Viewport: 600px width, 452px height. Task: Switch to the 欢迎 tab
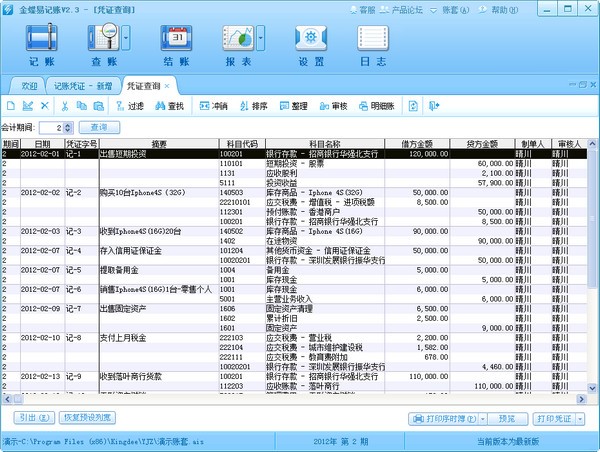click(30, 85)
